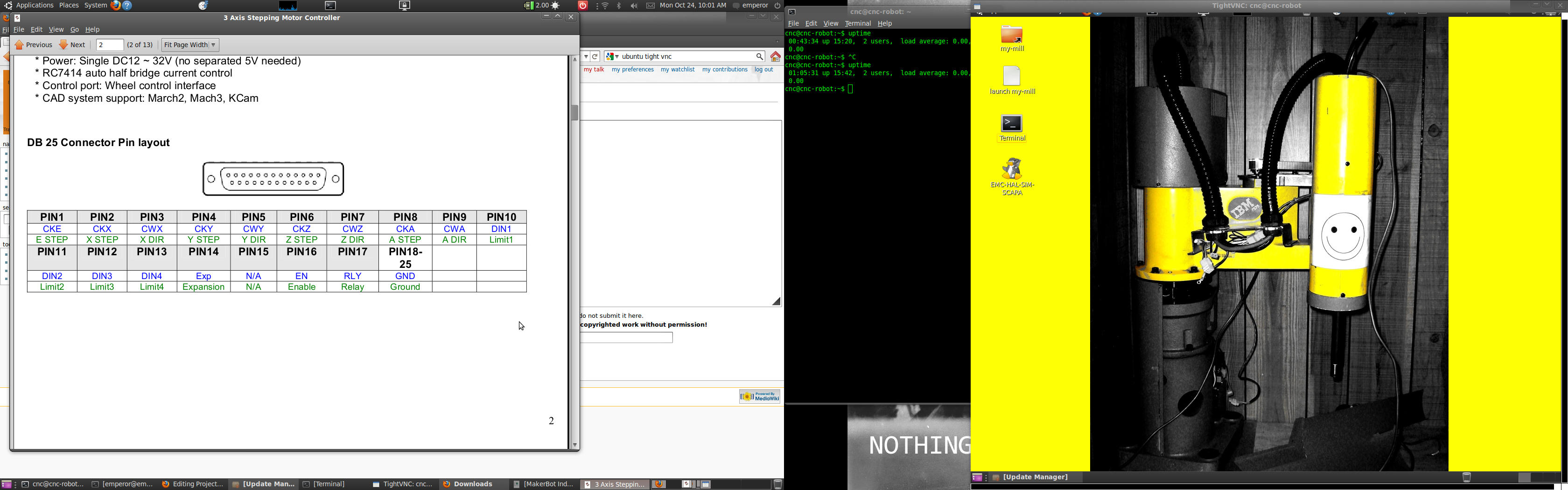Image resolution: width=1568 pixels, height=490 pixels.
Task: Open the trash icon in bottom panel
Action: 777,484
